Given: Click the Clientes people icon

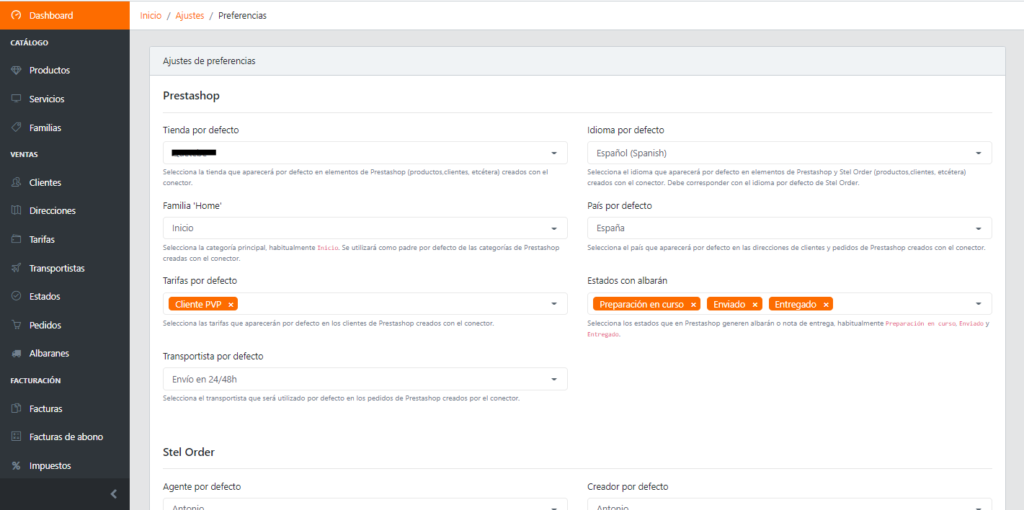Looking at the screenshot, I should (16, 183).
